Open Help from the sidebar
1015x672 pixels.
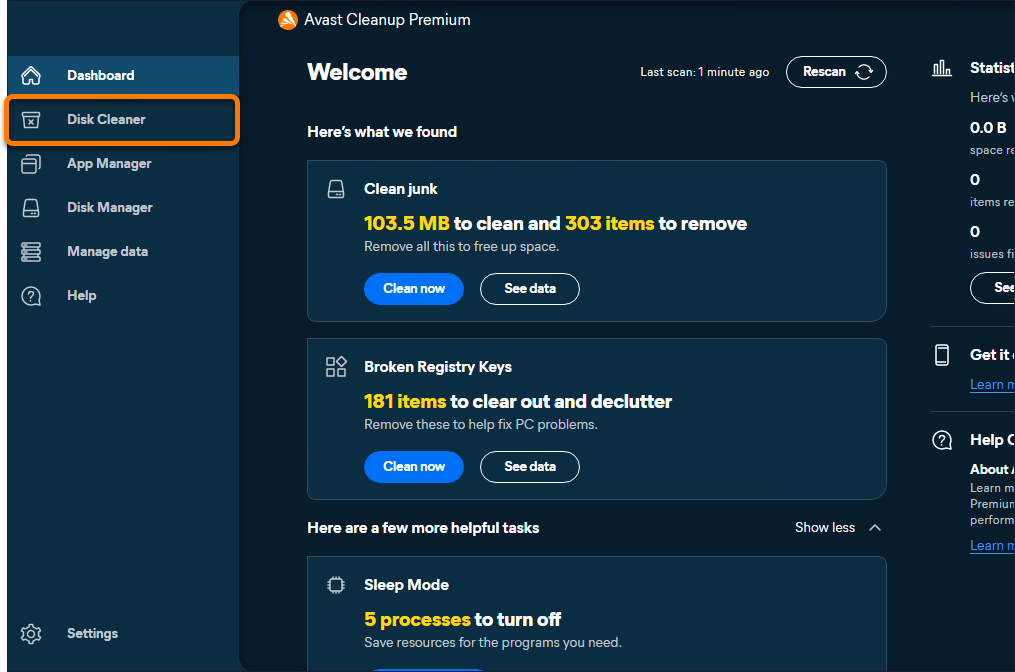123,296
